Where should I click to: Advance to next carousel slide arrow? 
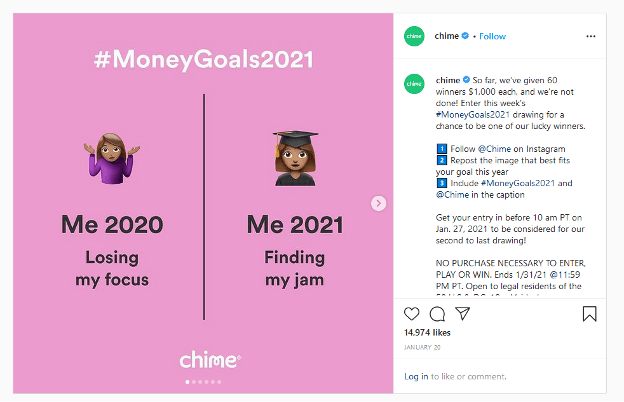pos(378,203)
